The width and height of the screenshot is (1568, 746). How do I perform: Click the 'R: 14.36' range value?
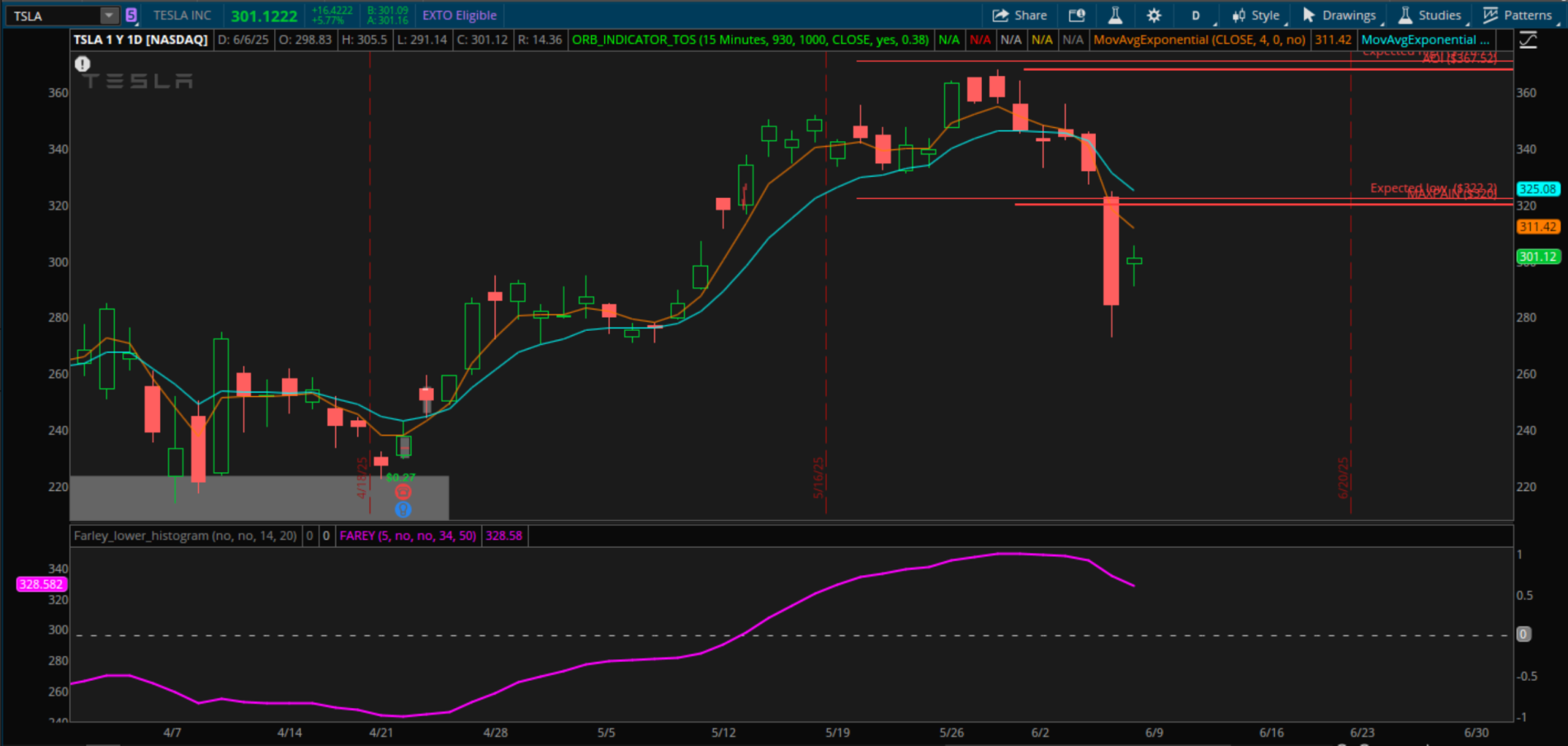coord(540,40)
